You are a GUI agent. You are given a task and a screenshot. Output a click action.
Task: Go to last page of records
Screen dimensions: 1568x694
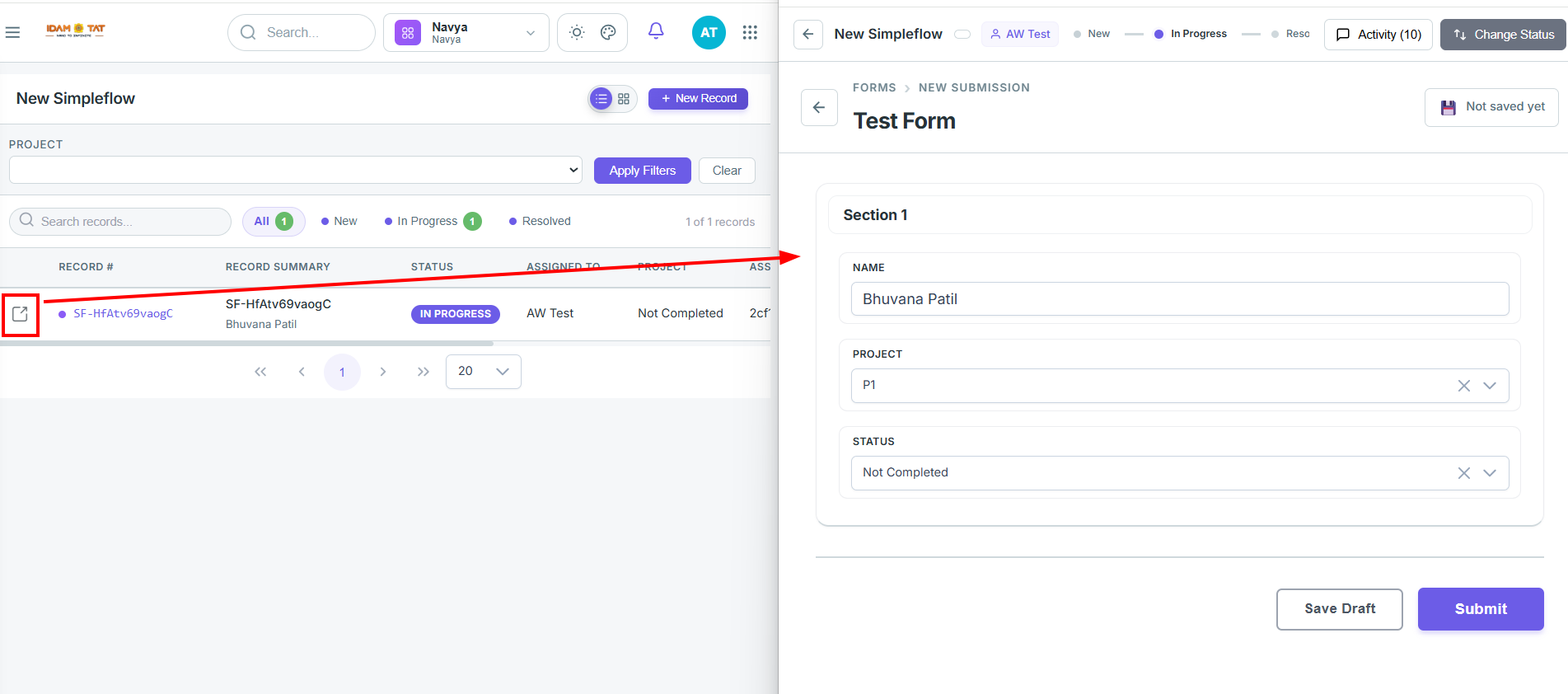click(424, 372)
